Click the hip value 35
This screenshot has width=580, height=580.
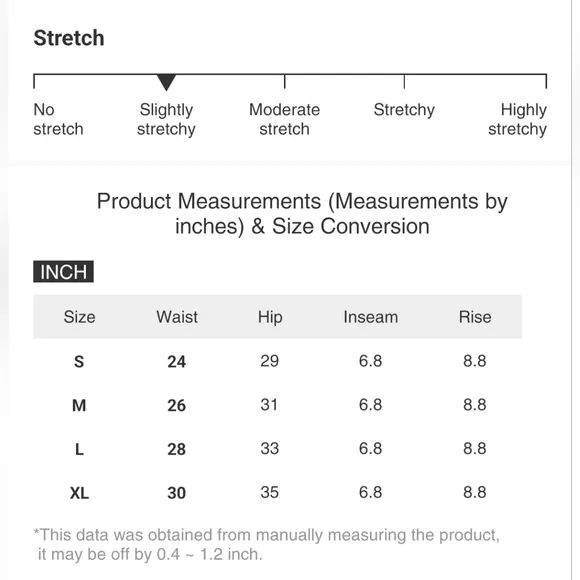pyautogui.click(x=269, y=492)
